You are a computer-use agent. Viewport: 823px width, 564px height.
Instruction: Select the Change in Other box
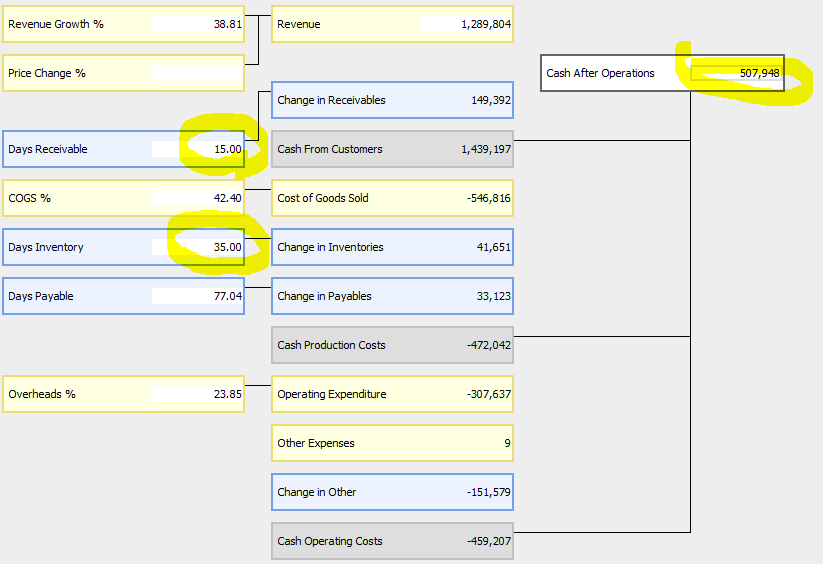[392, 492]
